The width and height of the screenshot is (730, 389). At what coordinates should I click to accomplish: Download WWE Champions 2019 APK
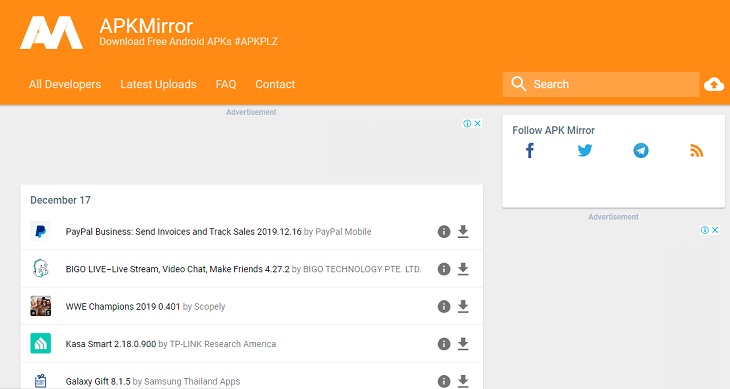tap(463, 306)
